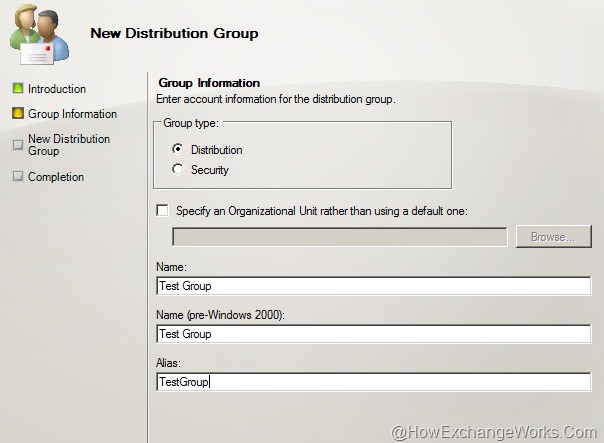Jump to the Completion wizard step
The width and height of the screenshot is (604, 443).
coord(56,177)
